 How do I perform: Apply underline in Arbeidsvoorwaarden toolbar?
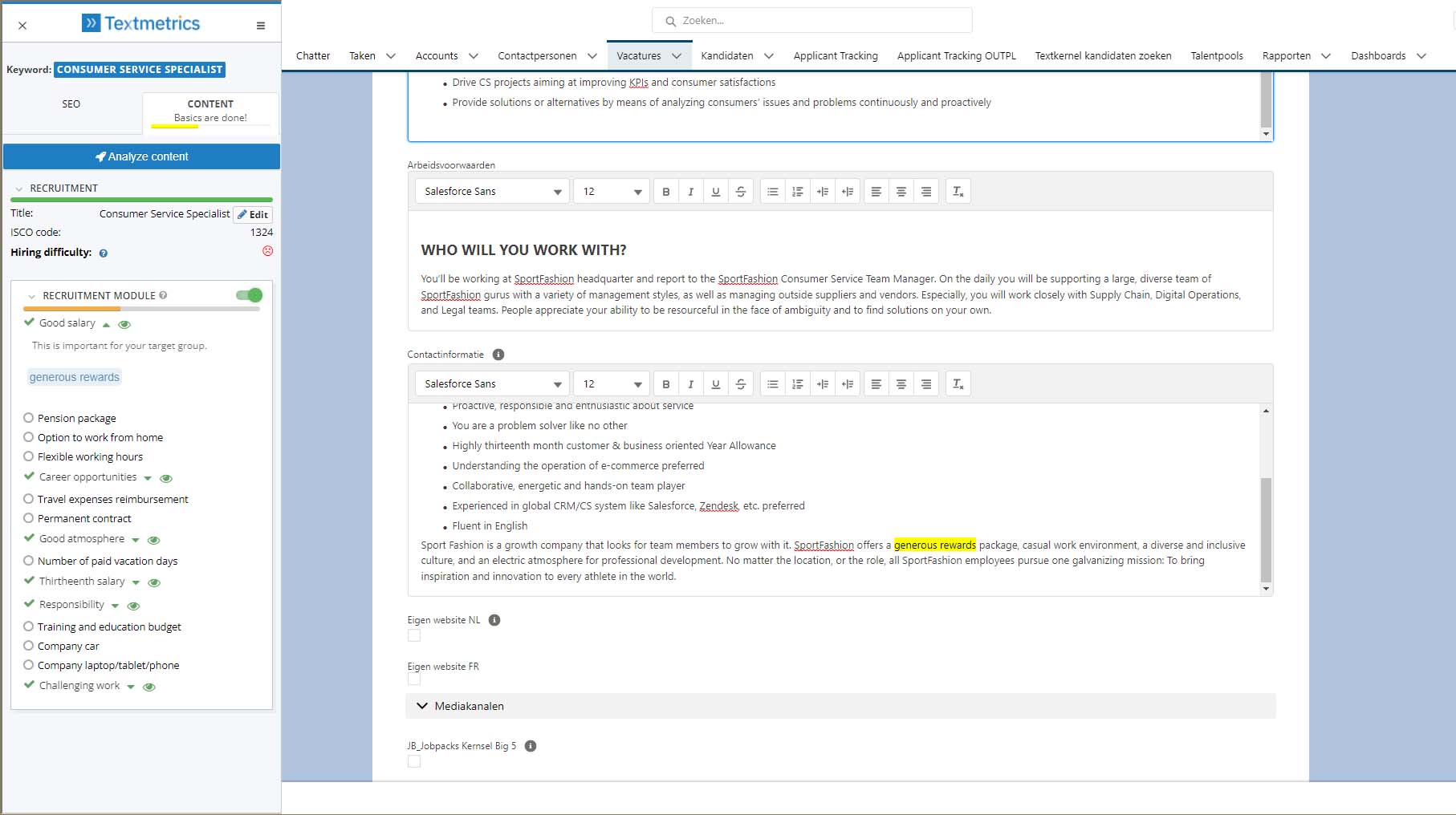point(716,191)
